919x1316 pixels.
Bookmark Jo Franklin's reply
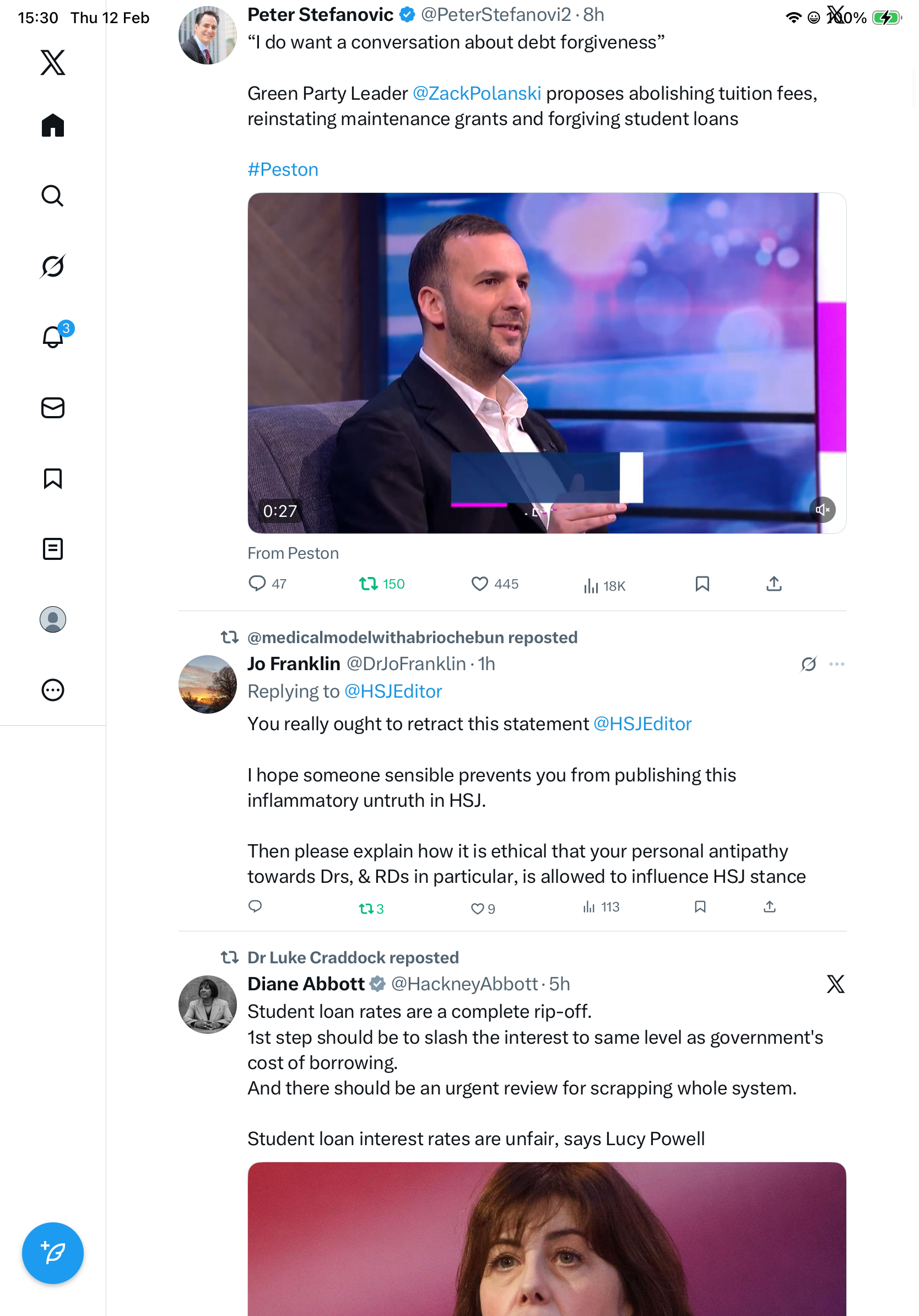pyautogui.click(x=700, y=906)
